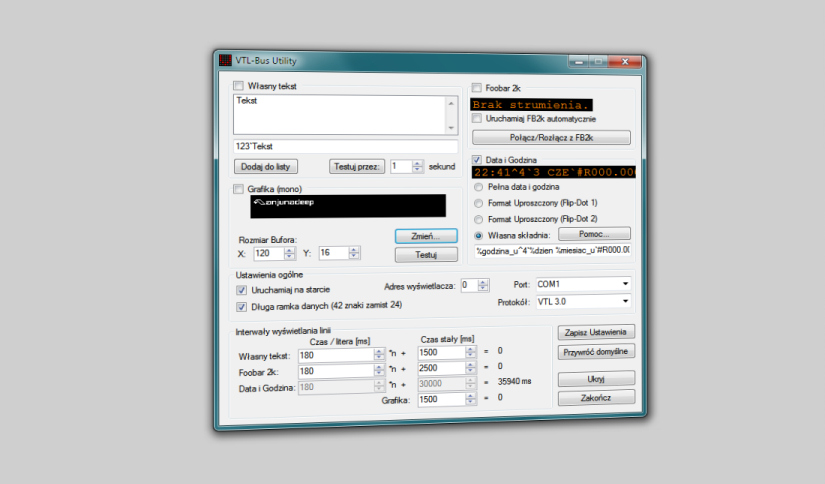Screen dimensions: 825x484
Task: Toggle Uruchamiaj na starcie checkbox
Action: pos(242,290)
